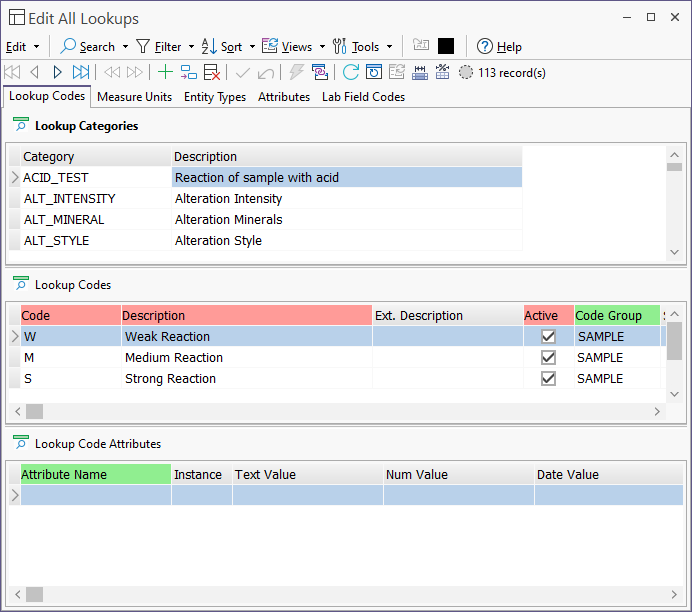The width and height of the screenshot is (692, 612).
Task: Click the duplicate record icon
Action: coord(188,72)
